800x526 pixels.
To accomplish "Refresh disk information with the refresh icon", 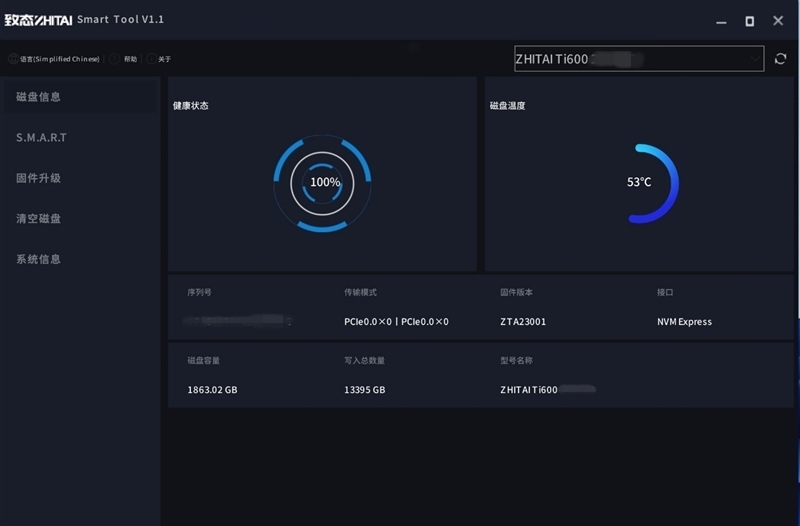I will tap(780, 59).
